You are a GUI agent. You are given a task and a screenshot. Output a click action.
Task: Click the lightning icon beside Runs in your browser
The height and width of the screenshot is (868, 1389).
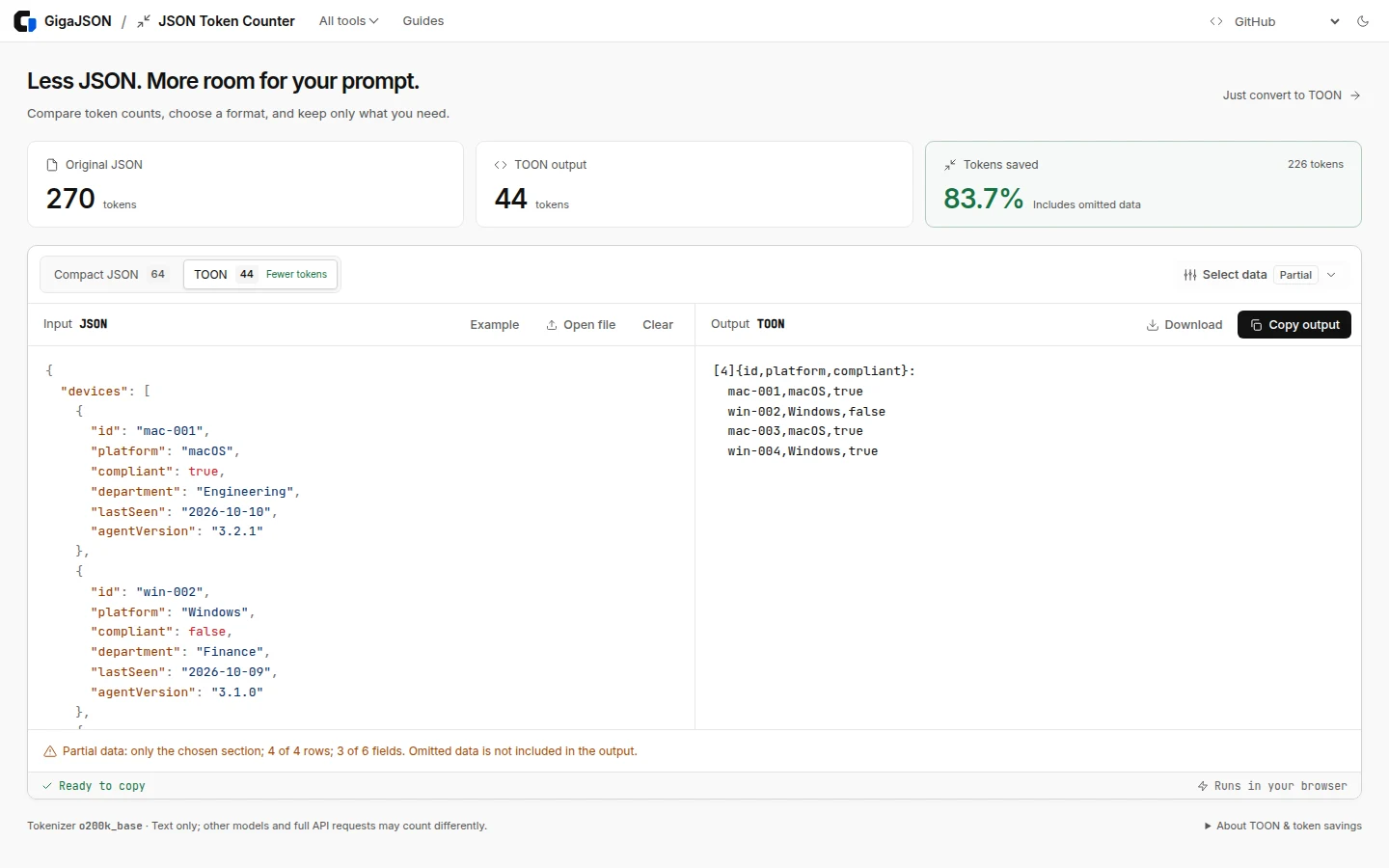point(1203,786)
